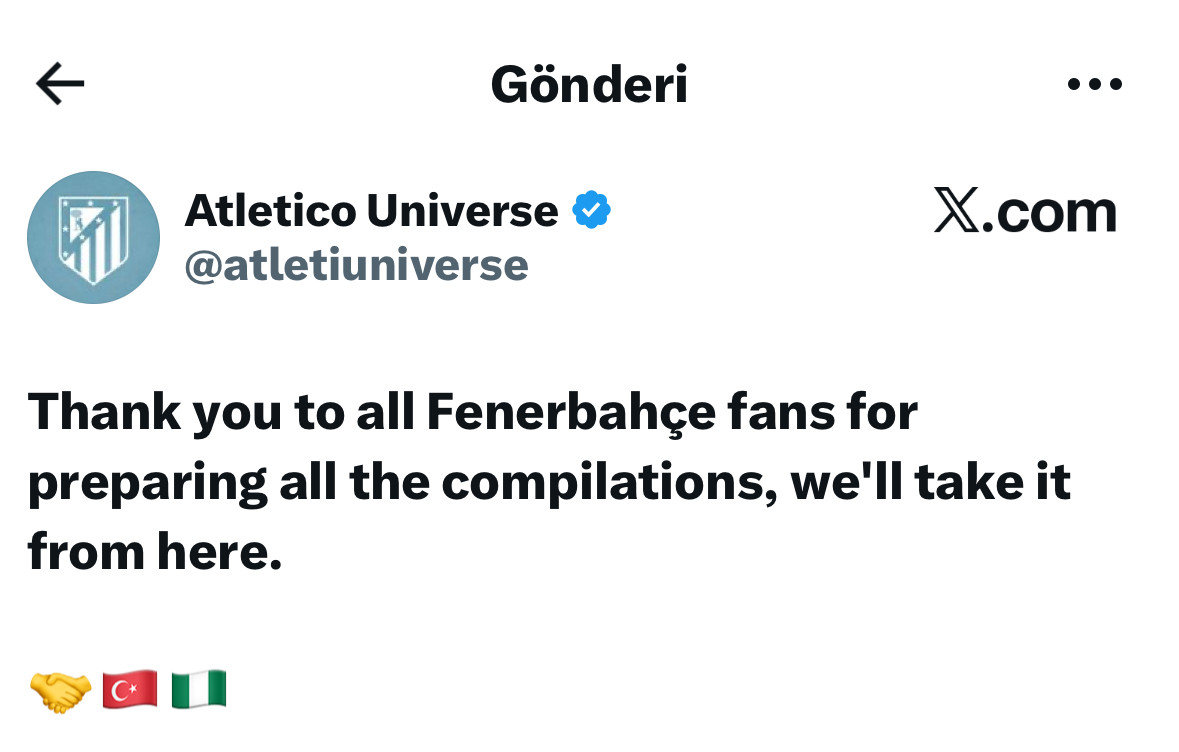The width and height of the screenshot is (1179, 752).
Task: Click the handshake emoji
Action: tap(61, 690)
